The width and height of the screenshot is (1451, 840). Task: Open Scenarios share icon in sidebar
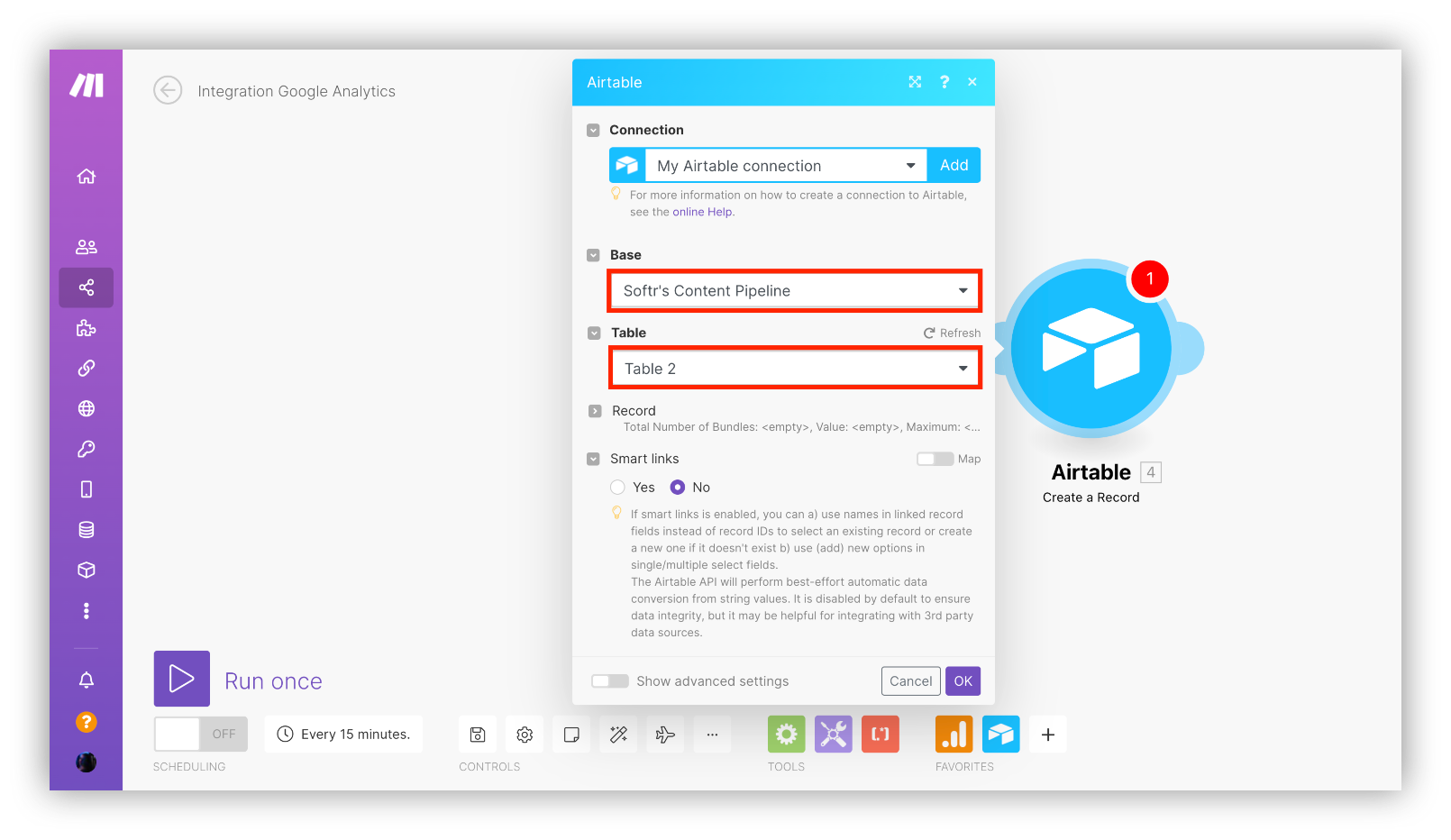pyautogui.click(x=87, y=288)
